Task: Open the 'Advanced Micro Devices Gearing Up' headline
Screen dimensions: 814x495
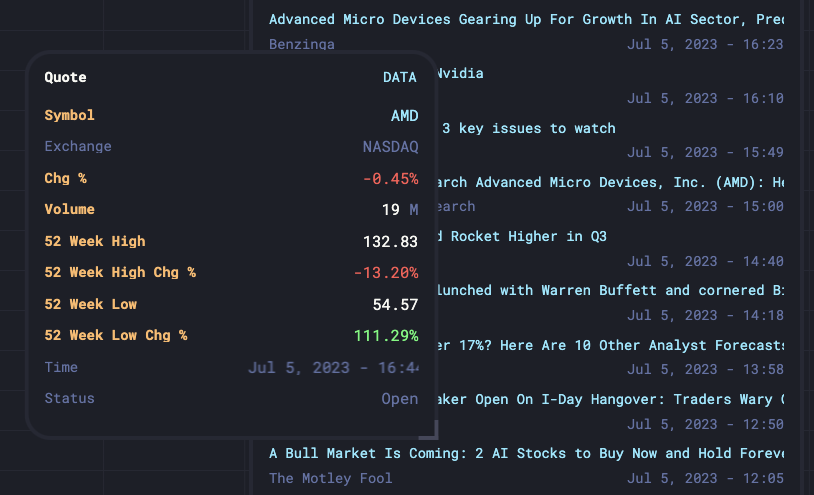Action: point(526,20)
